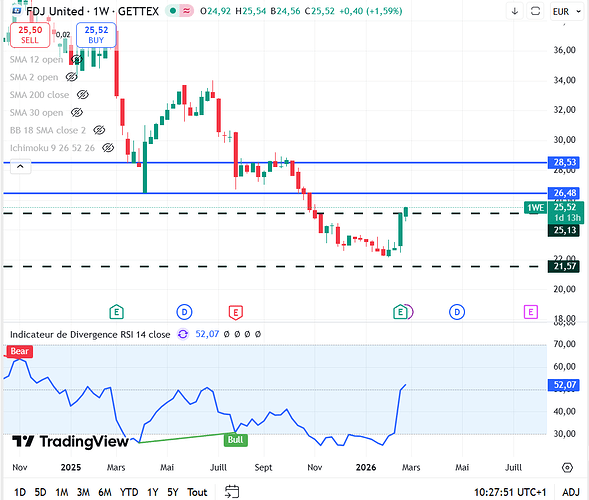Toggle visibility of SMA 12 open
Viewport: 589px width, 500px height.
(77, 59)
